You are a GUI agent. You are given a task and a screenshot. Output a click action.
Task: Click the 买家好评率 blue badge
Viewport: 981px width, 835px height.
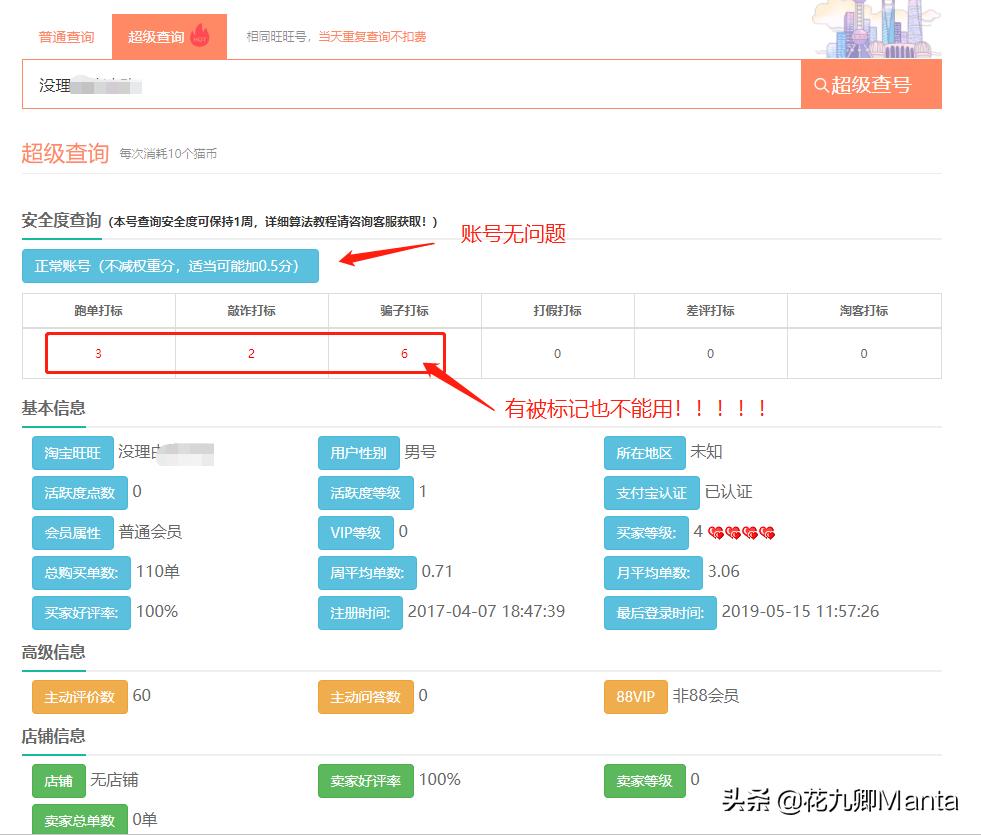(80, 612)
